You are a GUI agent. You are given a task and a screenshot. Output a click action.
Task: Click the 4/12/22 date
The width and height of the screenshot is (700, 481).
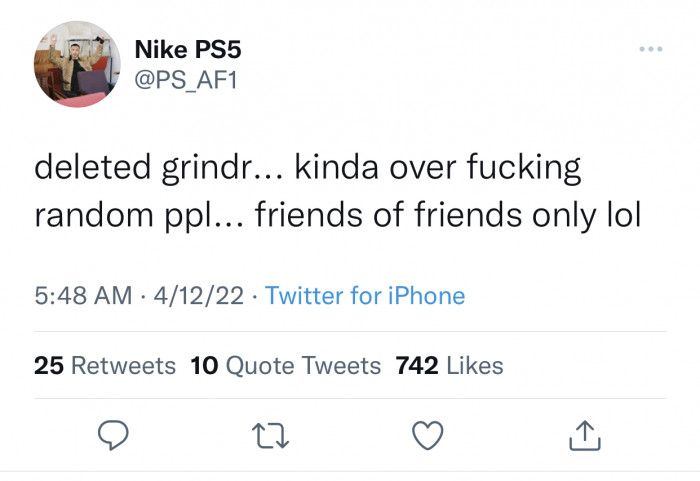point(199,296)
